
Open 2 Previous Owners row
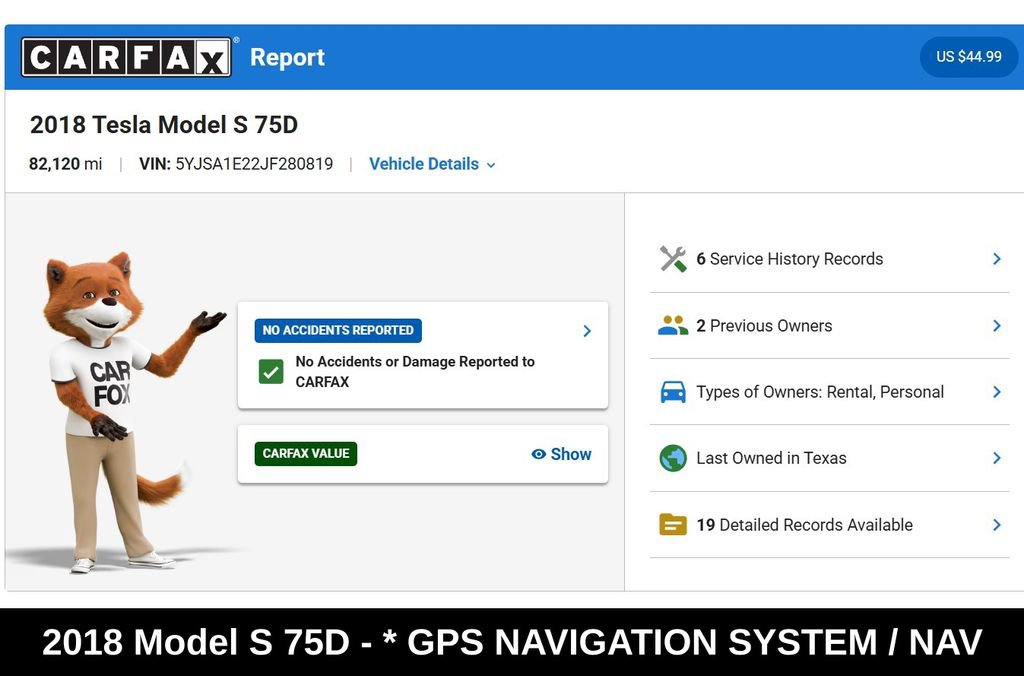click(x=829, y=325)
